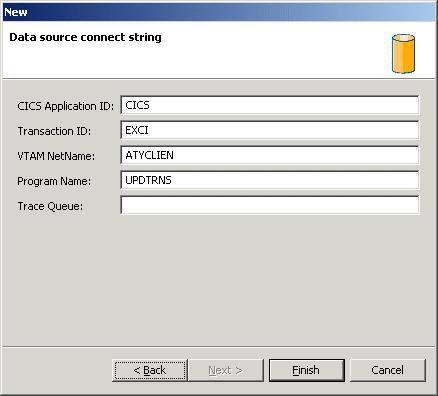Click the Program Name label
This screenshot has height=396, width=438.
pyautogui.click(x=54, y=181)
